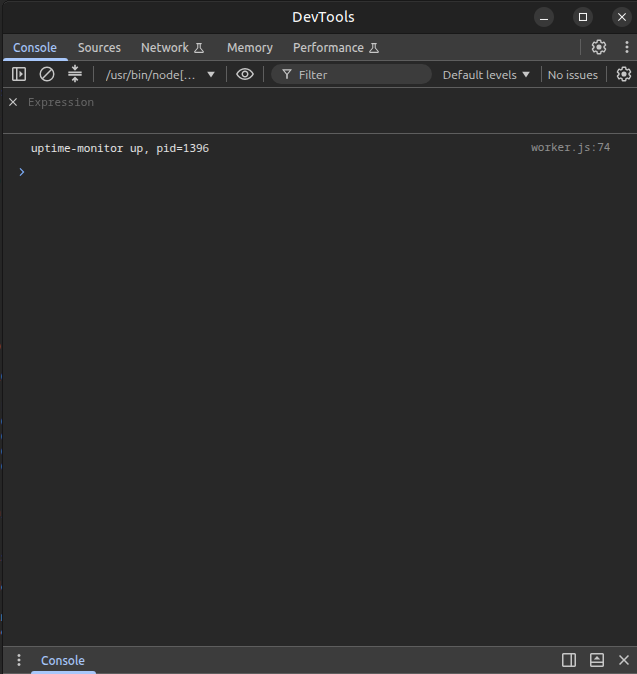This screenshot has height=674, width=637.
Task: Open the drawer's more tools kebab menu
Action: (18, 660)
